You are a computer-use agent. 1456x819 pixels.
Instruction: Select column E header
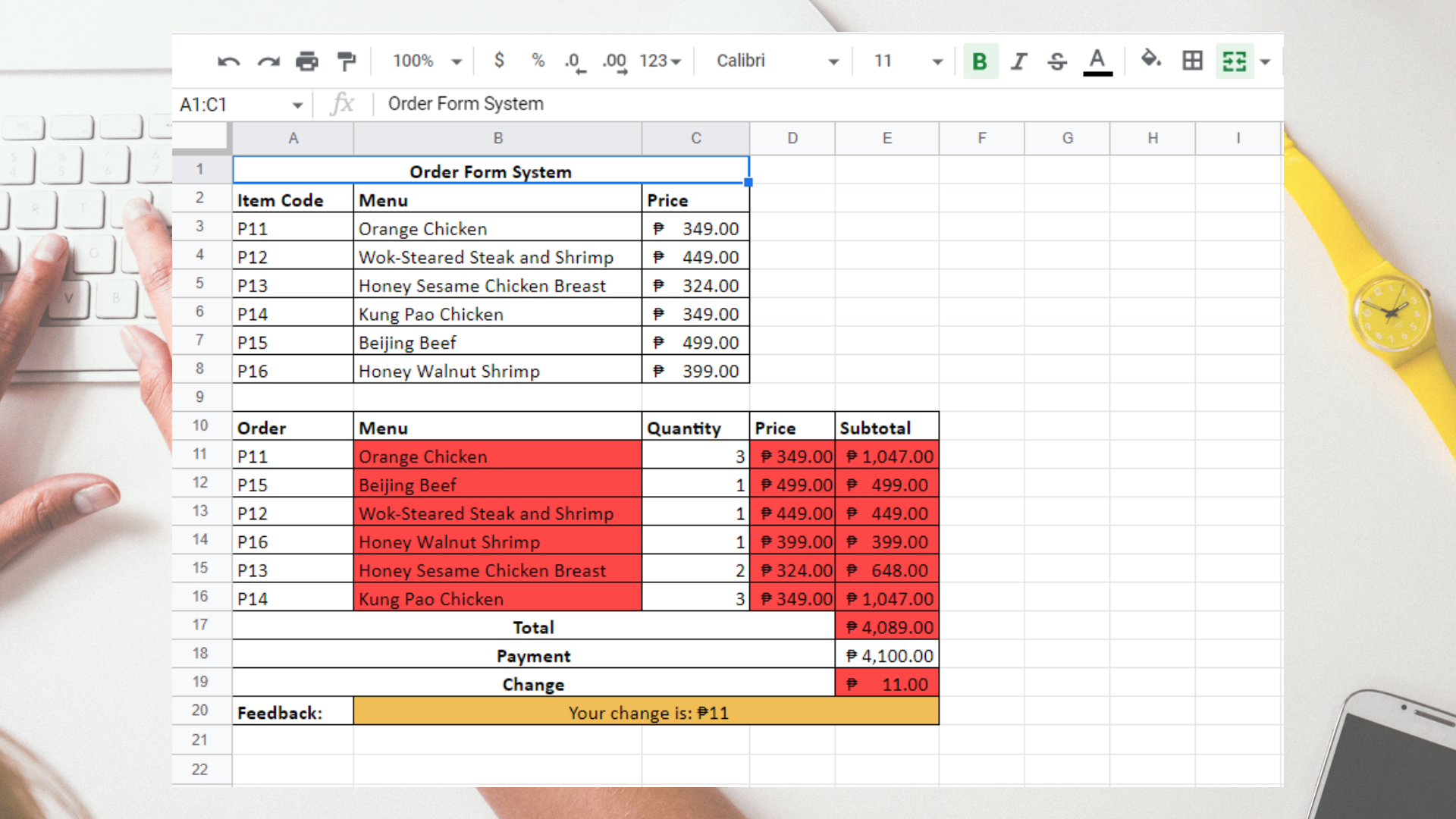[886, 138]
